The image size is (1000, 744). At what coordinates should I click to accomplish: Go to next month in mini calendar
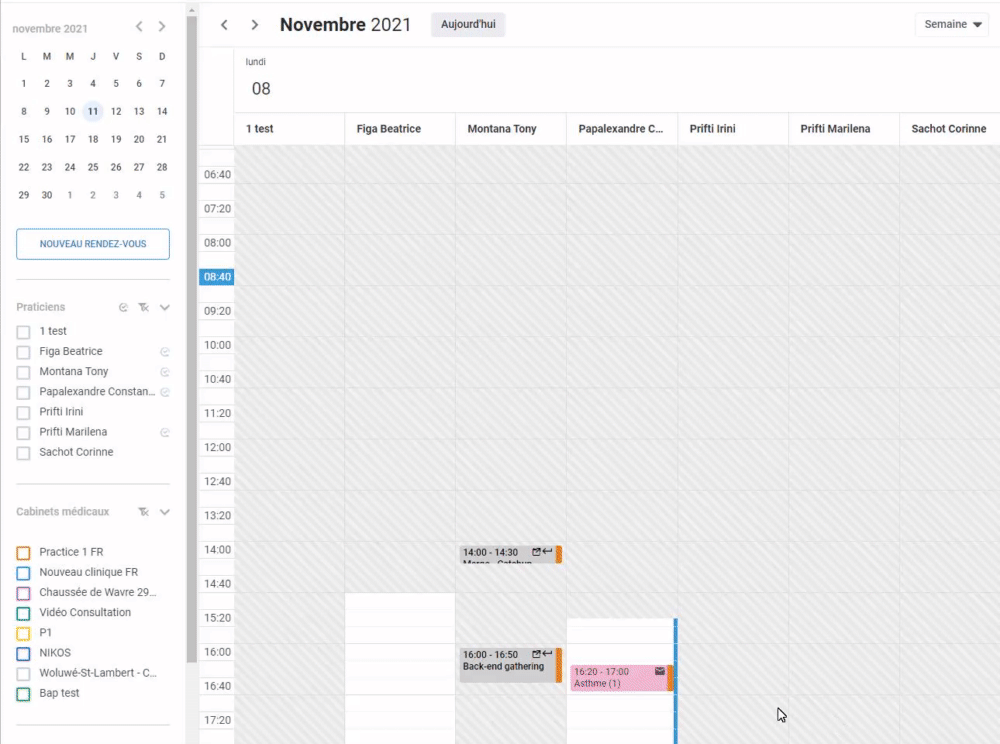[x=162, y=27]
